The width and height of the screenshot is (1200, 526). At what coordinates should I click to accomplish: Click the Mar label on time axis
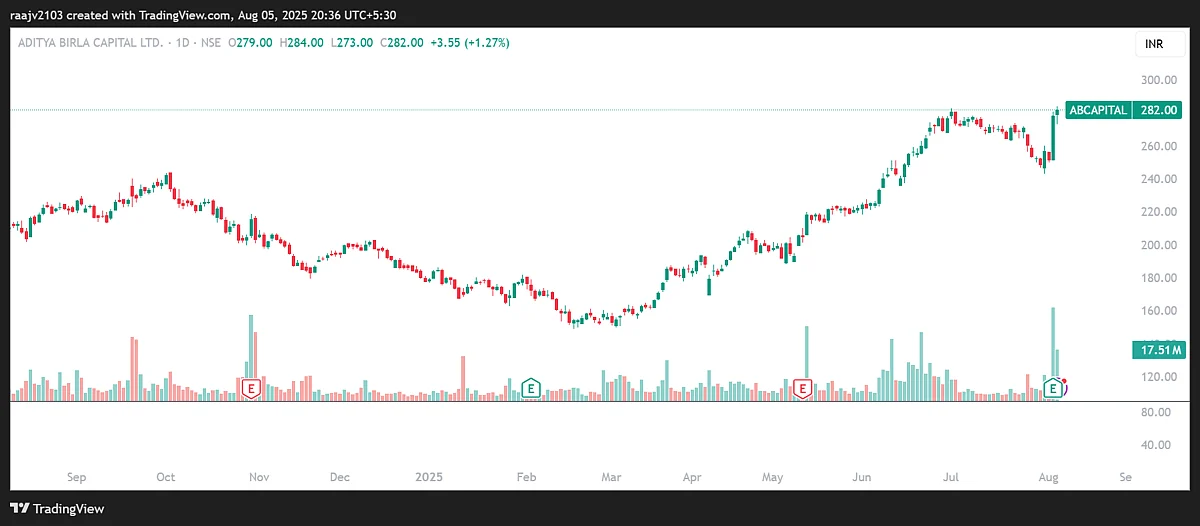click(610, 477)
